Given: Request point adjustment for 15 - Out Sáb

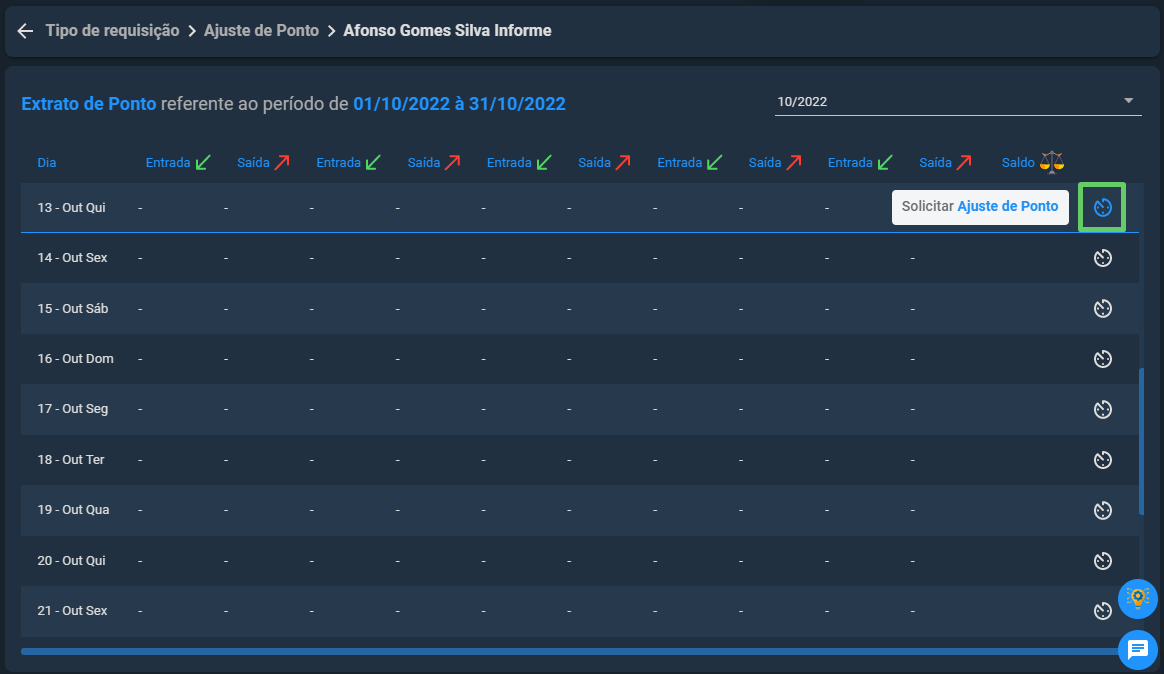Looking at the screenshot, I should tap(1102, 308).
